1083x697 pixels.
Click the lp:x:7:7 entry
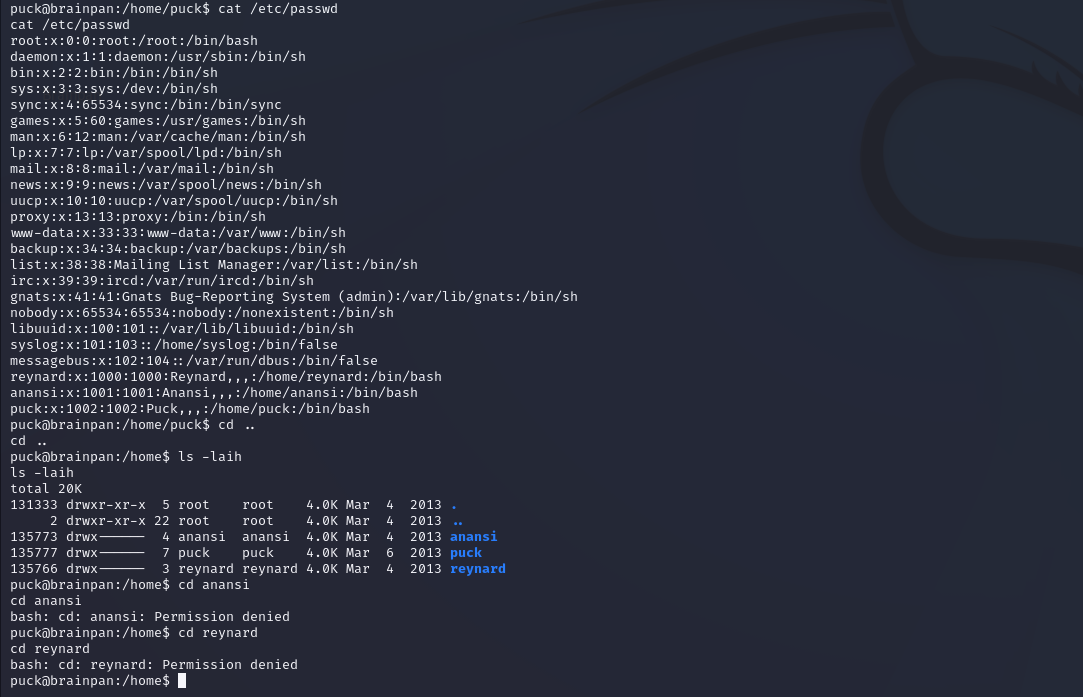tap(146, 153)
